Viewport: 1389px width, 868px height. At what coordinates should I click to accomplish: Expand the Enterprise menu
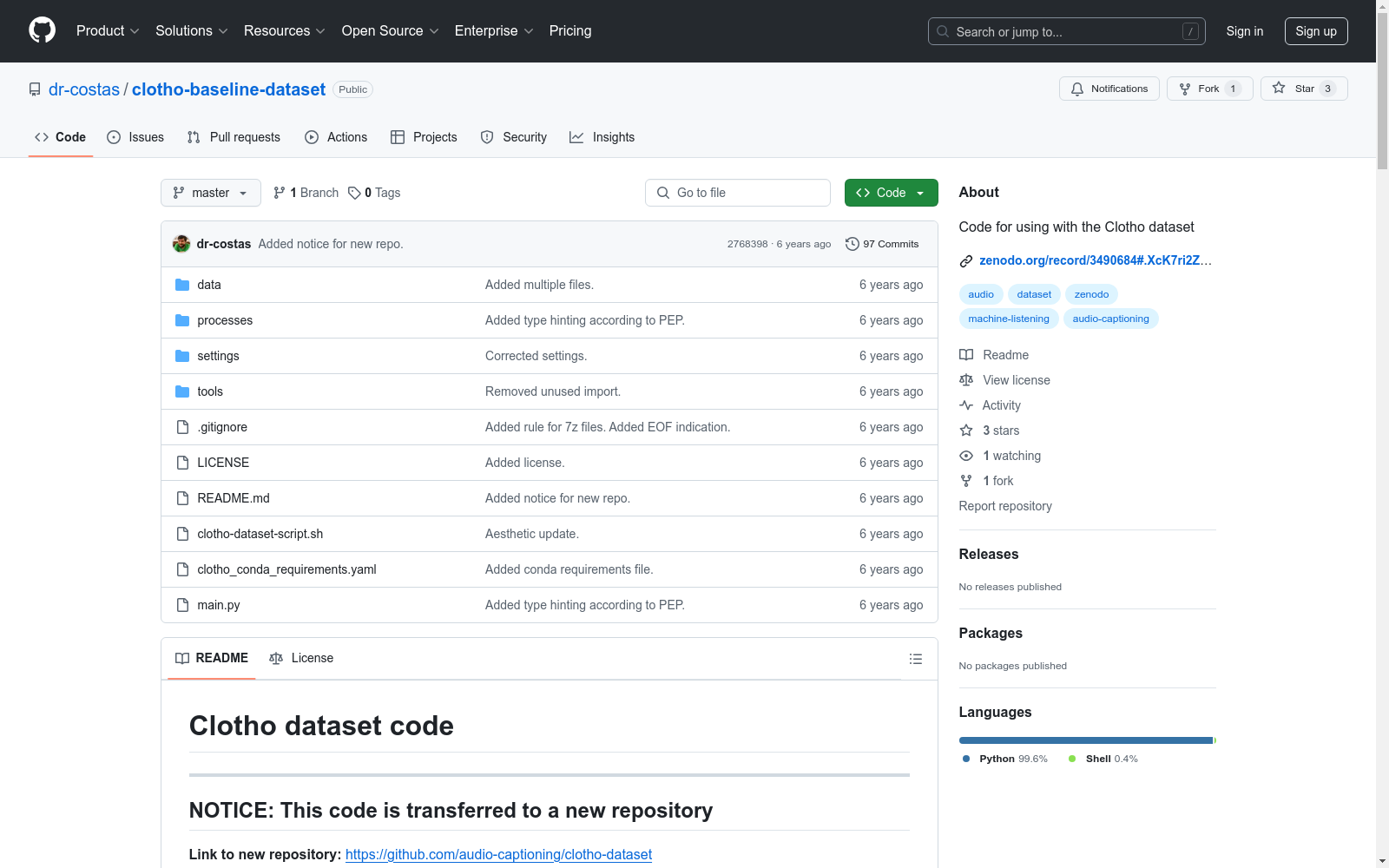pyautogui.click(x=494, y=31)
